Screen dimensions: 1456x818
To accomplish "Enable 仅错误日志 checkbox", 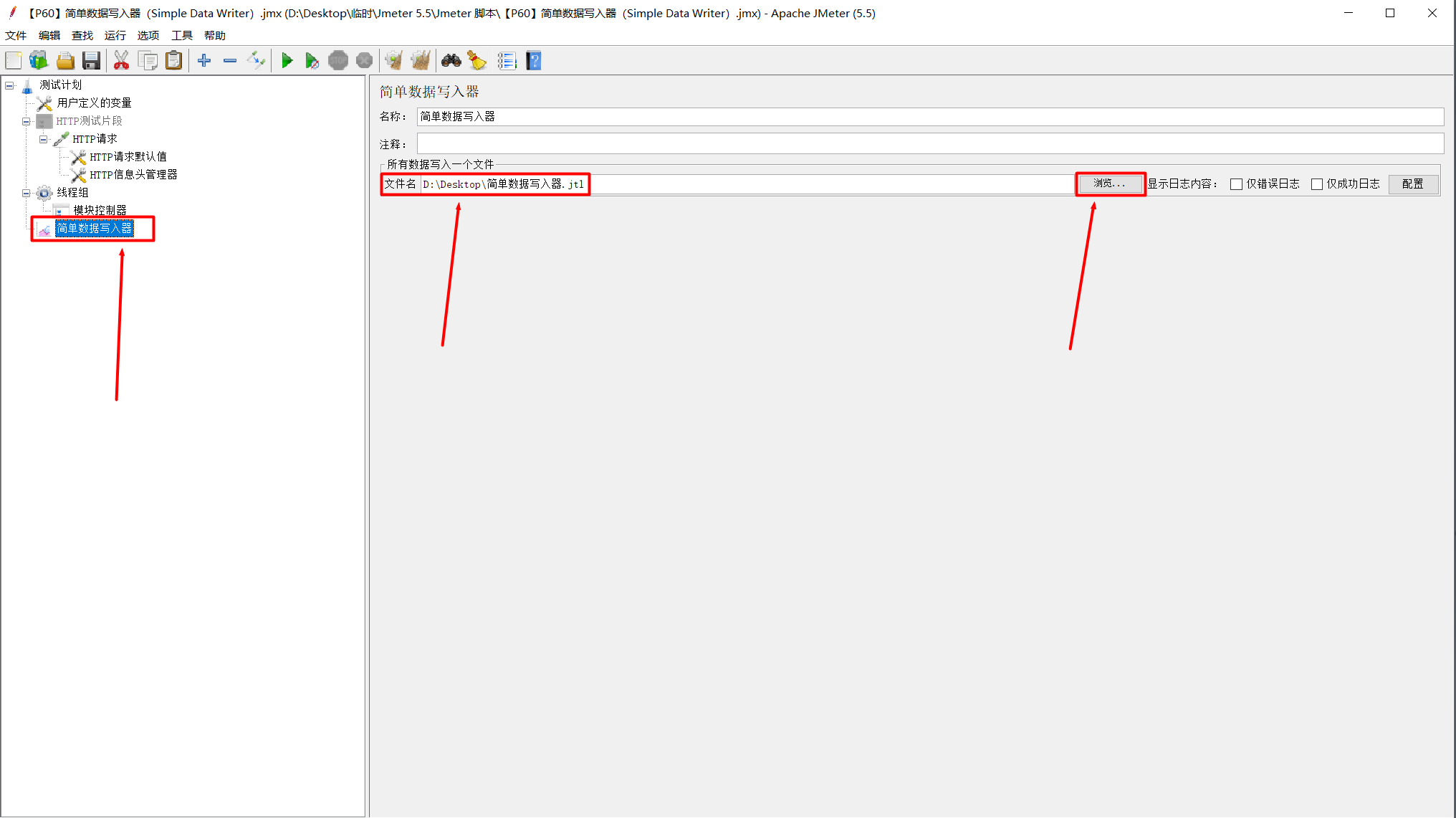I will pos(1236,184).
